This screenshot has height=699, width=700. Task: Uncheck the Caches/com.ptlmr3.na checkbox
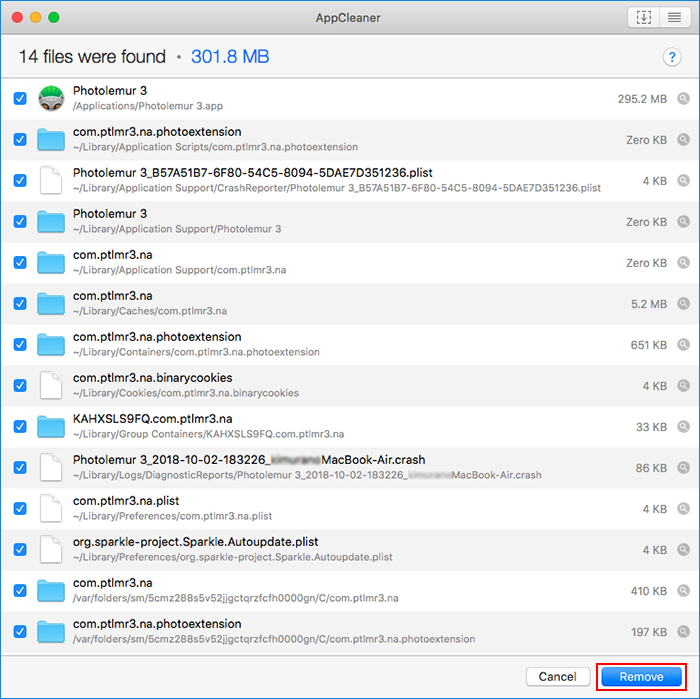(x=20, y=304)
